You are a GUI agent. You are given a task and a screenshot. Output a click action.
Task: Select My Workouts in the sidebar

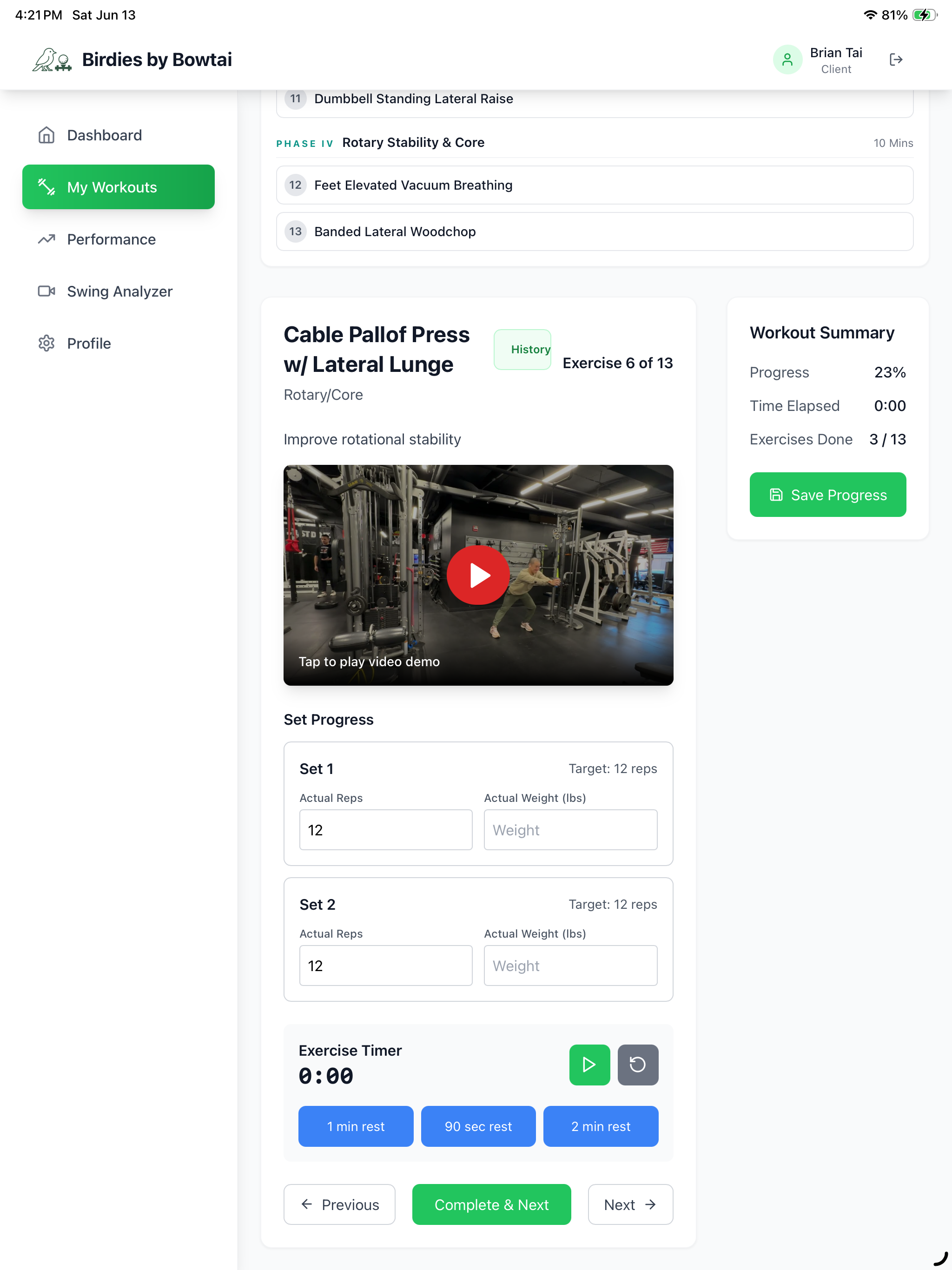point(118,187)
